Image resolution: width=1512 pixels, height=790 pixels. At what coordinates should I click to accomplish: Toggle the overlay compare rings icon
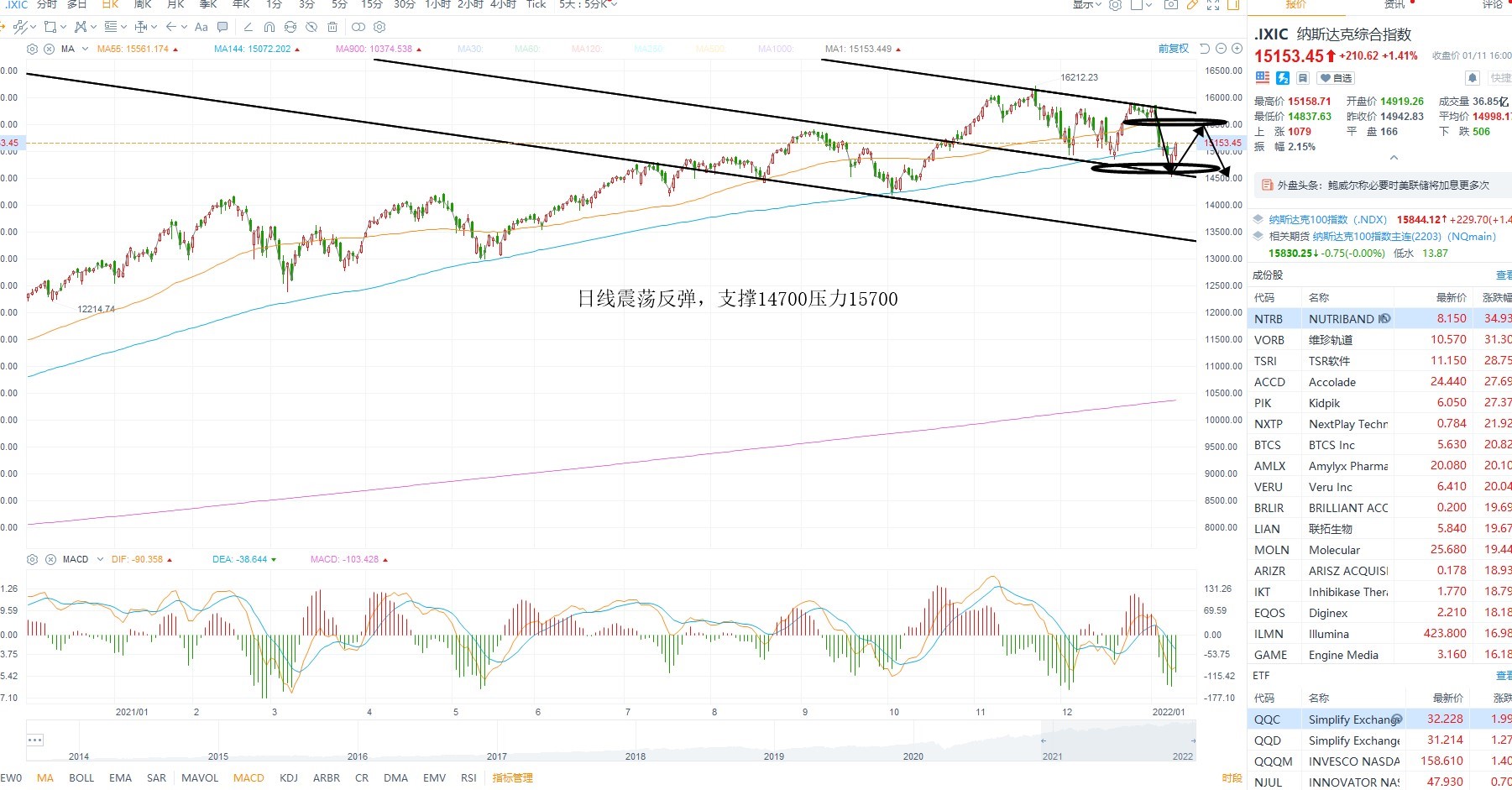click(358, 27)
